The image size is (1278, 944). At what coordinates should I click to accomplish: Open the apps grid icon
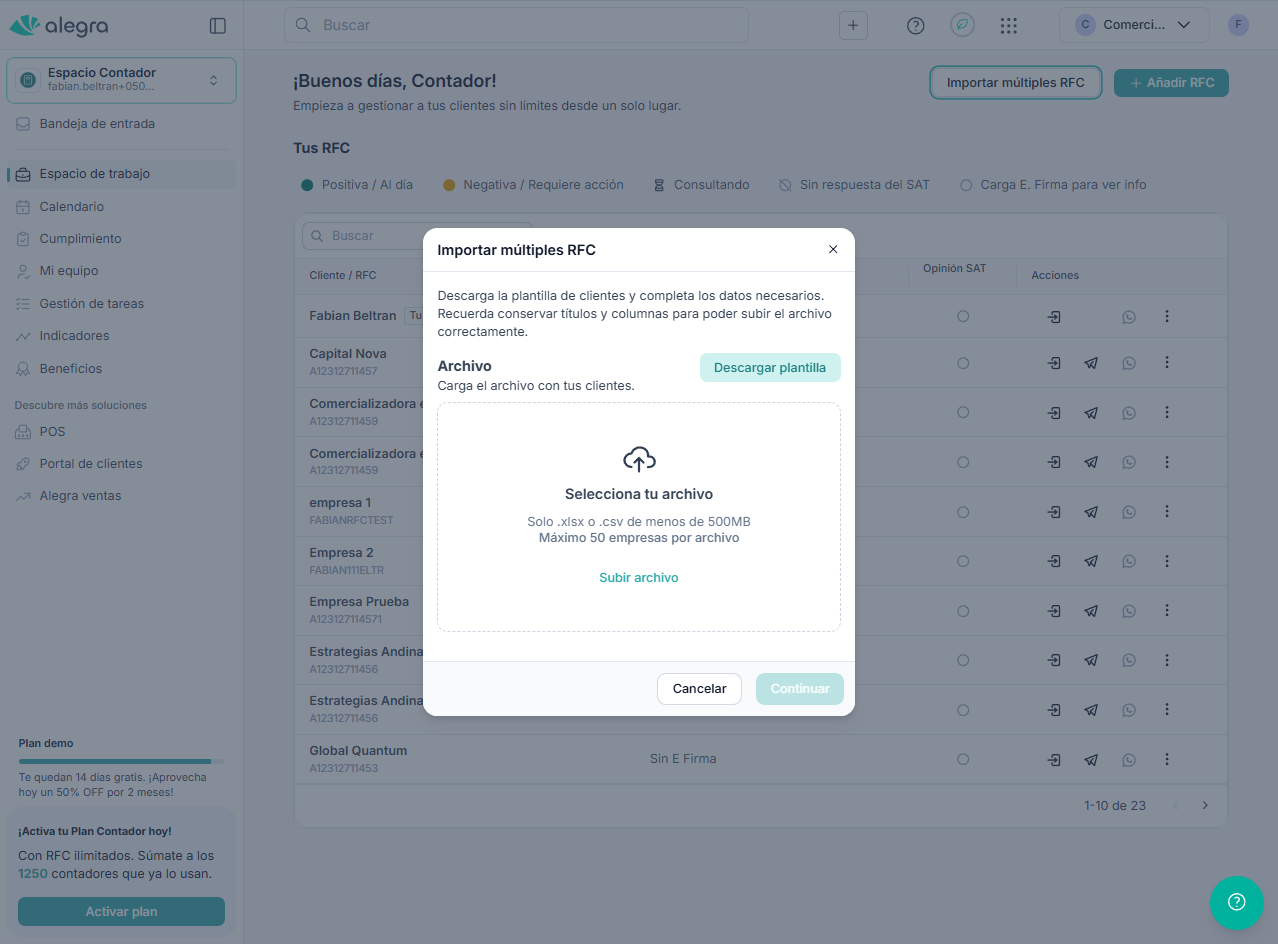pyautogui.click(x=1009, y=26)
